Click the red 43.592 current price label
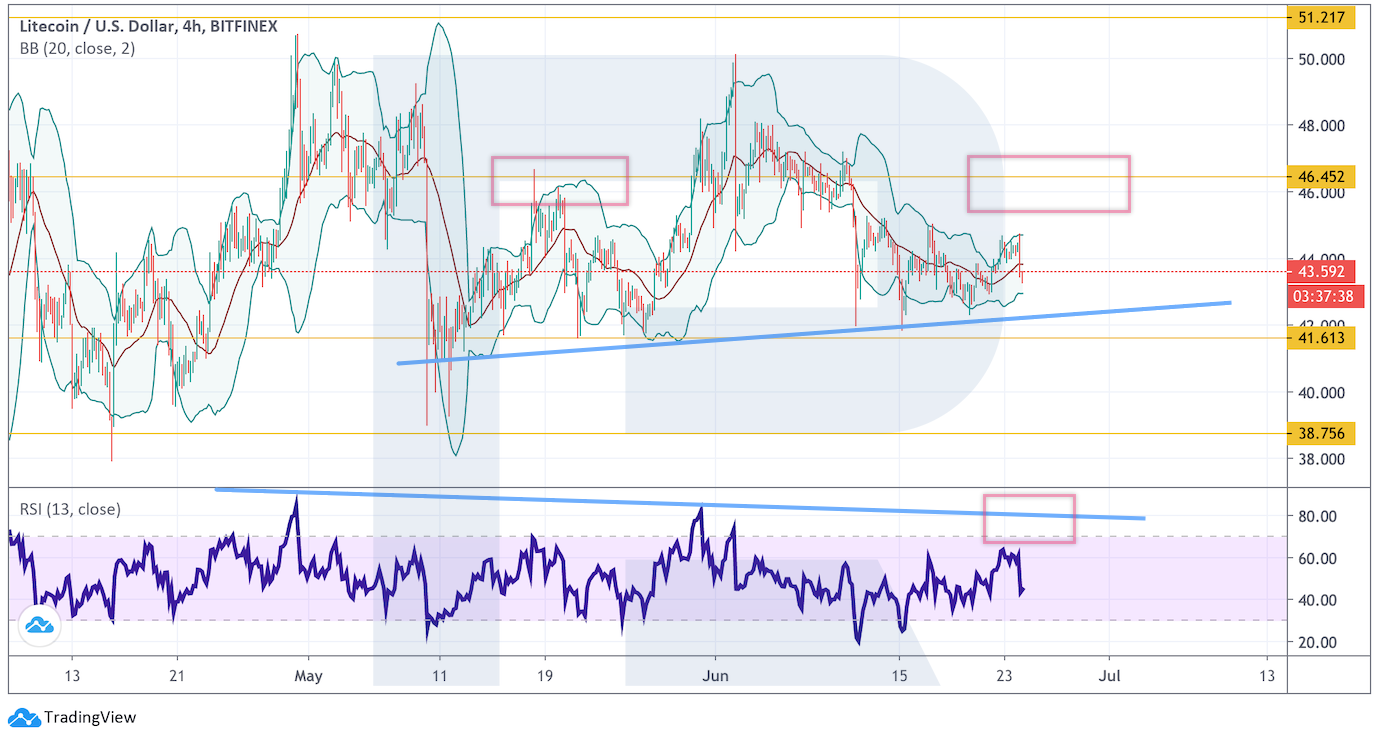 point(1321,271)
